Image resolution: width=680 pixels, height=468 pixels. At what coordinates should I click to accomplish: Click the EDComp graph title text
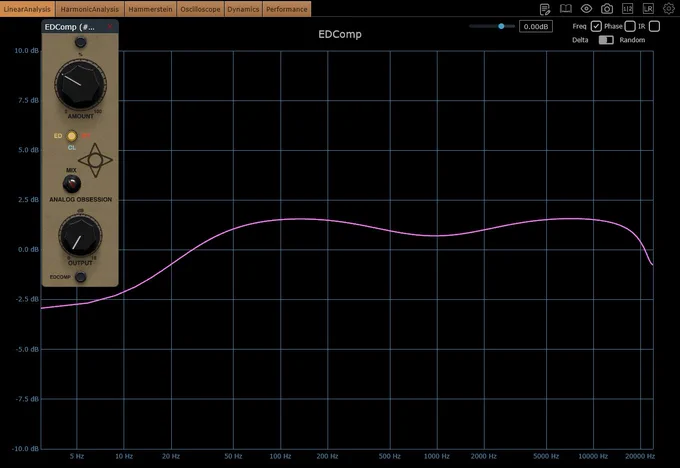click(340, 34)
